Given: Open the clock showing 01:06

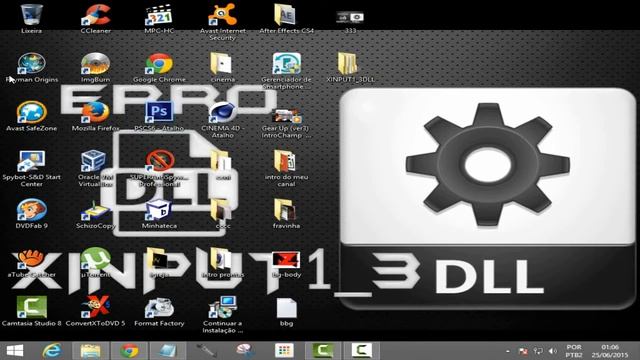Looking at the screenshot, I should coord(610,351).
